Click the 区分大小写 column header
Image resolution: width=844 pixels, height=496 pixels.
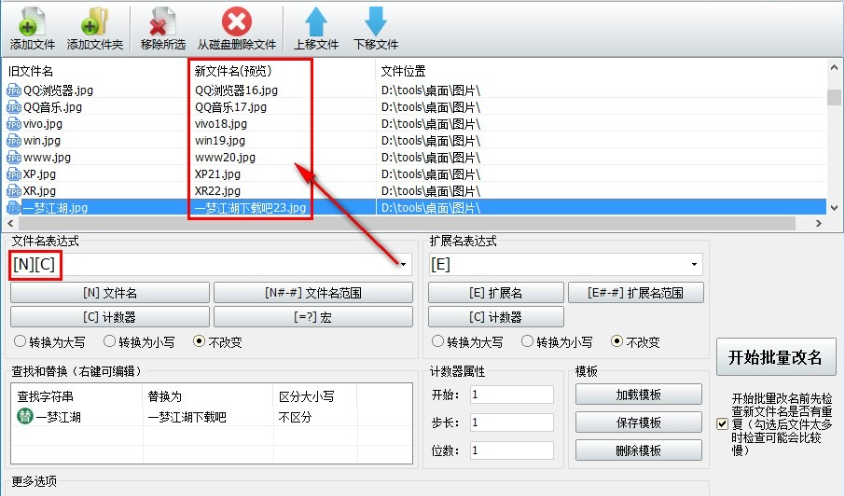pyautogui.click(x=306, y=397)
